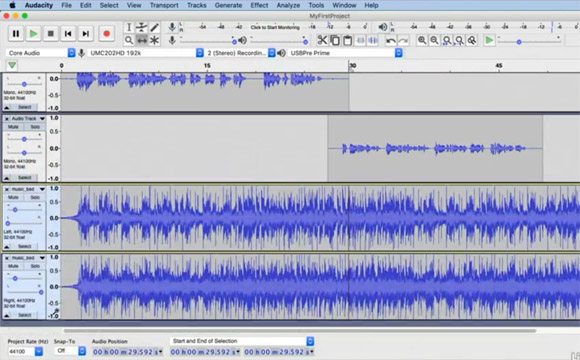Select the Multi-Tool asterisk icon
The image size is (580, 360).
pyautogui.click(x=154, y=40)
